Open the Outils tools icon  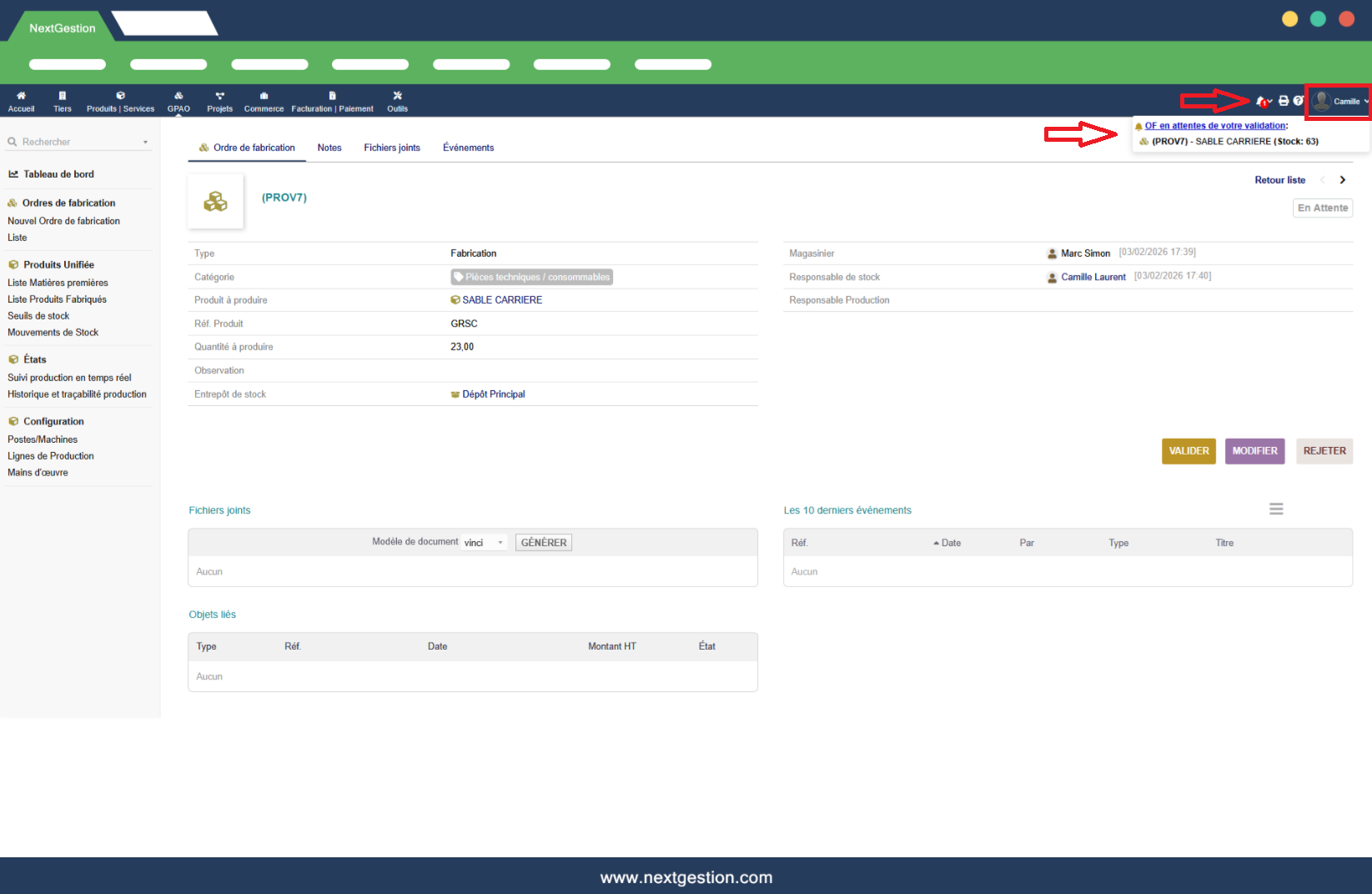(x=397, y=101)
